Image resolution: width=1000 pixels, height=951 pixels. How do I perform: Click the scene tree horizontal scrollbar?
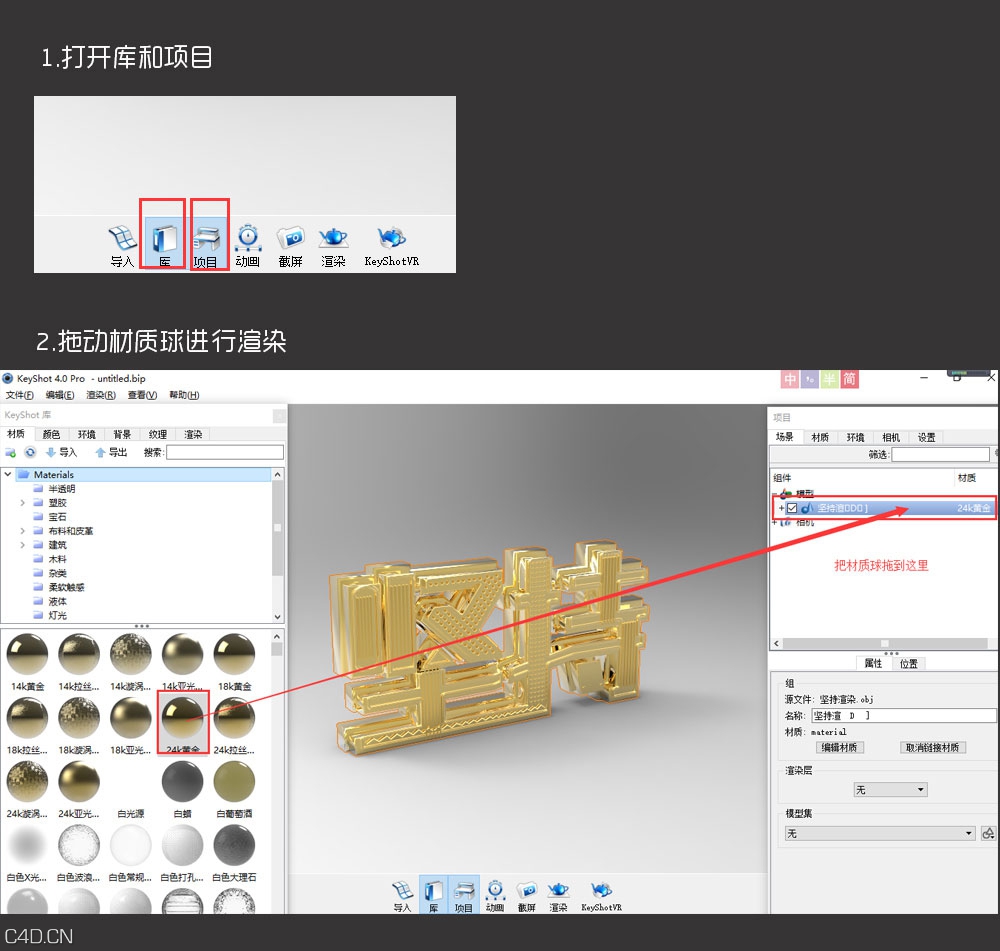pos(884,644)
